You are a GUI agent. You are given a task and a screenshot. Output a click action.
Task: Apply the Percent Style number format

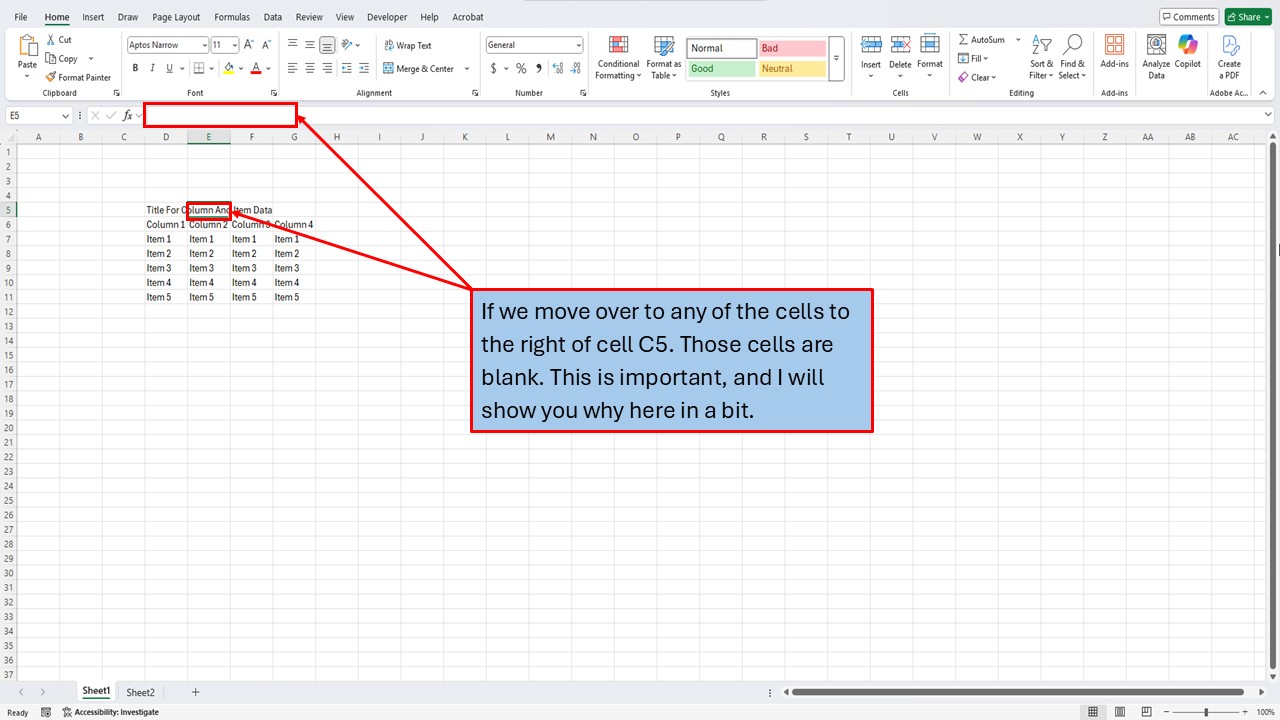tap(521, 68)
